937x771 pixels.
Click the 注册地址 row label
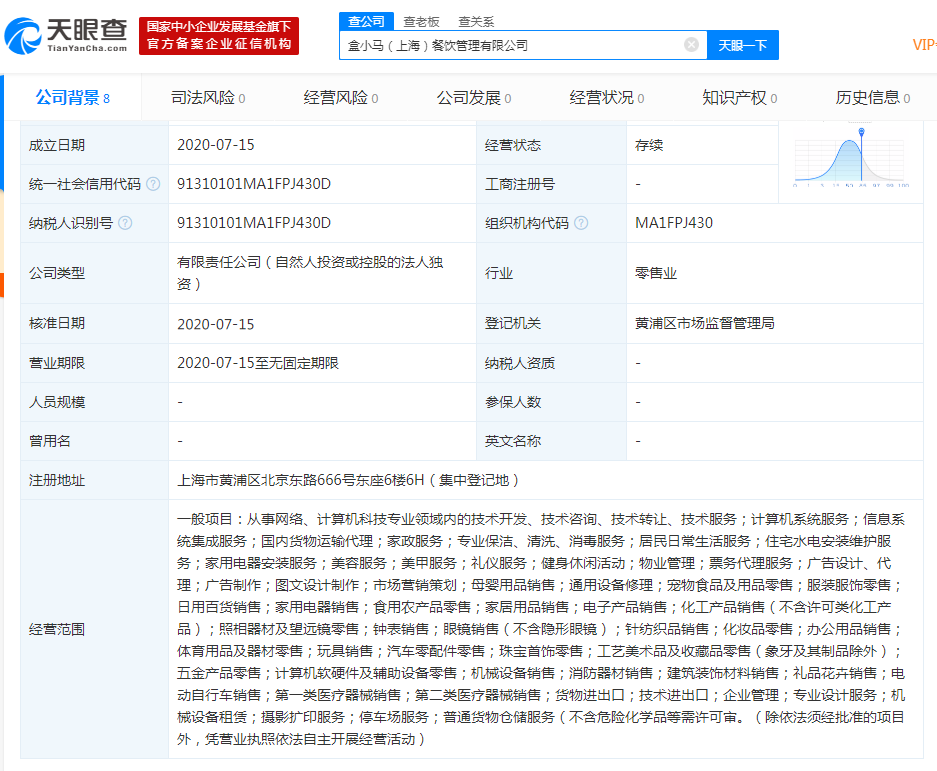(x=57, y=480)
